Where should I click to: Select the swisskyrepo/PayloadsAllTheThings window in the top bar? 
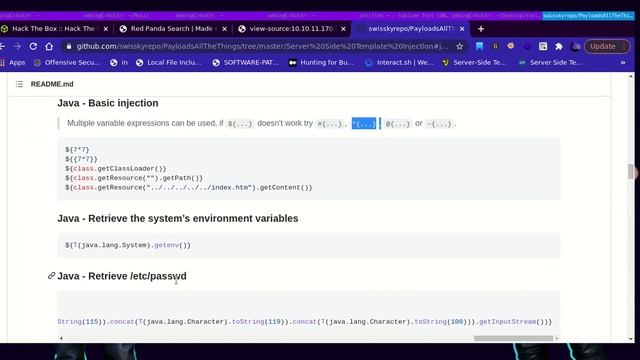coord(588,16)
